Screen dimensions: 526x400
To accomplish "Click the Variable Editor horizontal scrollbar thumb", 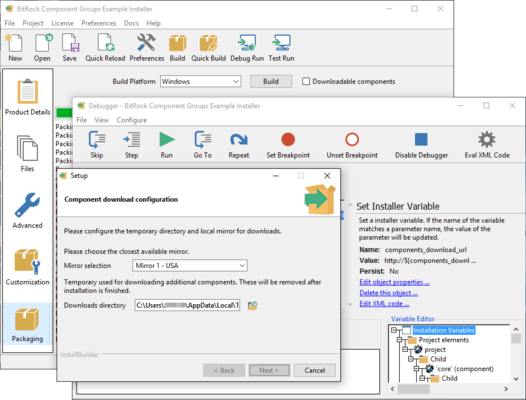I will pos(413,389).
